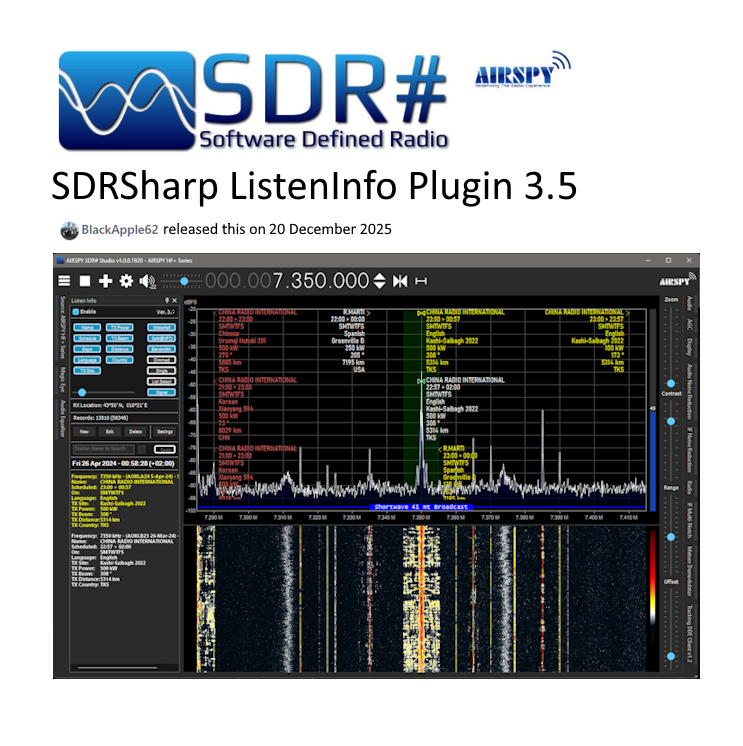743x746 pixels.
Task: Toggle the Enable checkbox in Listen Info
Action: tap(76, 312)
